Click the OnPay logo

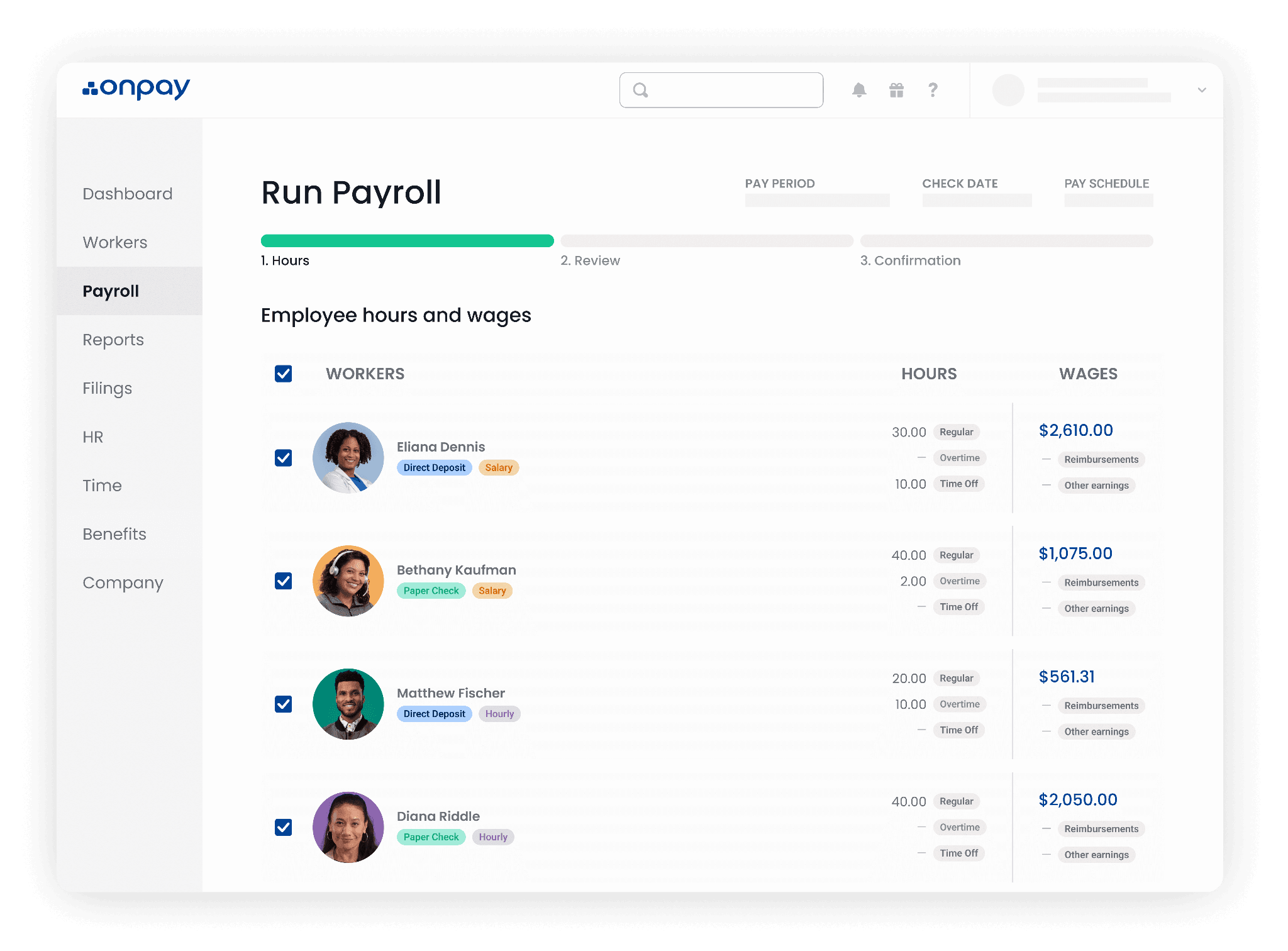pos(136,89)
